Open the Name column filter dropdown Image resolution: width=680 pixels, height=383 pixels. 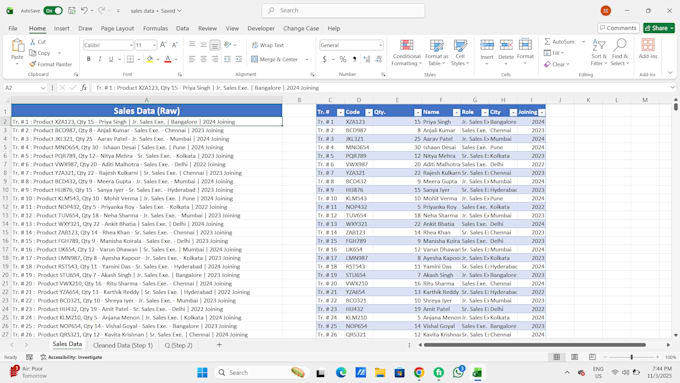tap(456, 112)
